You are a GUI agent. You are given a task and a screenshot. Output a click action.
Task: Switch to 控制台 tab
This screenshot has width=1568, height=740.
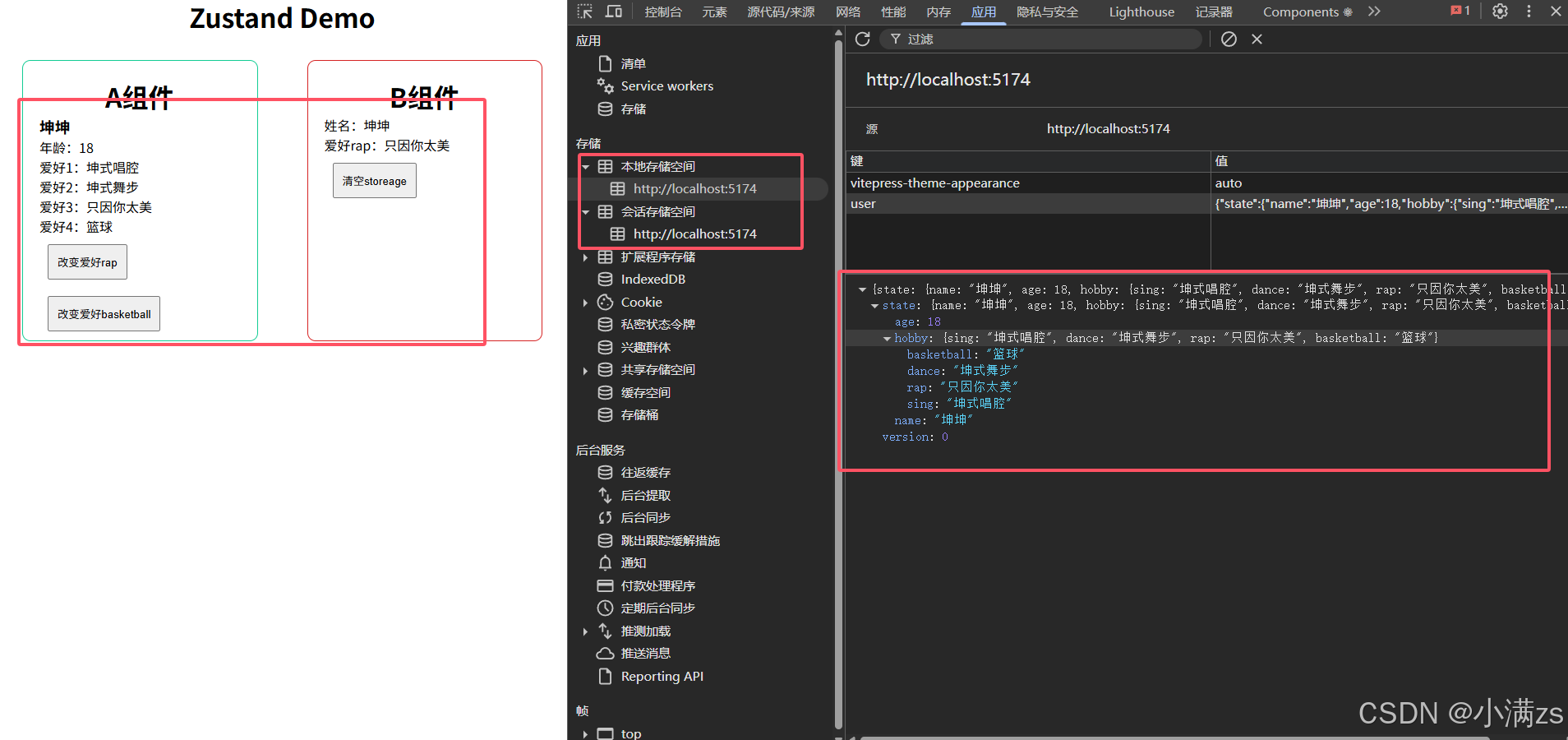(662, 12)
